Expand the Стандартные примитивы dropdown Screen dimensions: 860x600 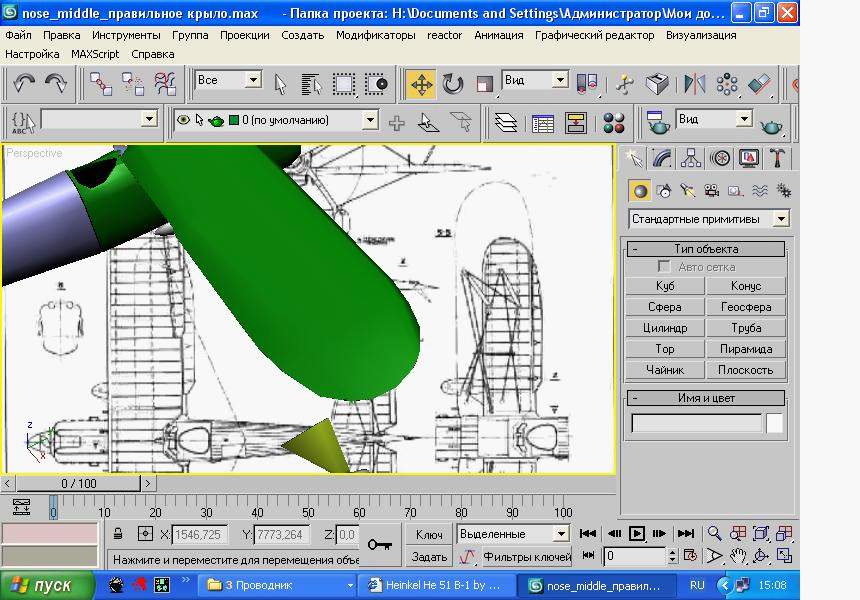(781, 219)
